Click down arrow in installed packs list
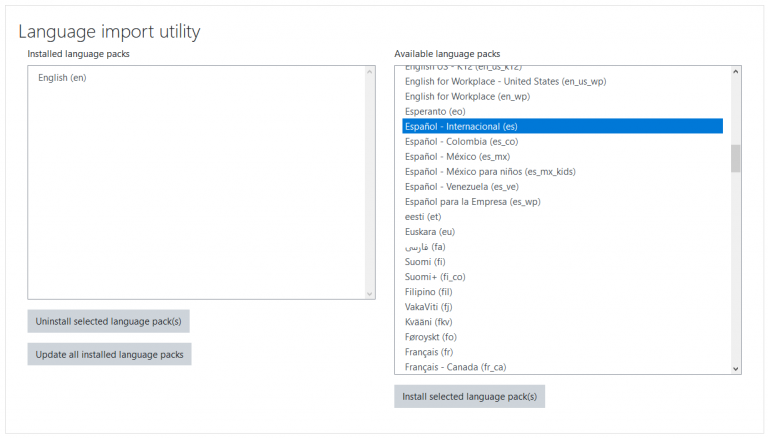768x438 pixels. (x=369, y=294)
